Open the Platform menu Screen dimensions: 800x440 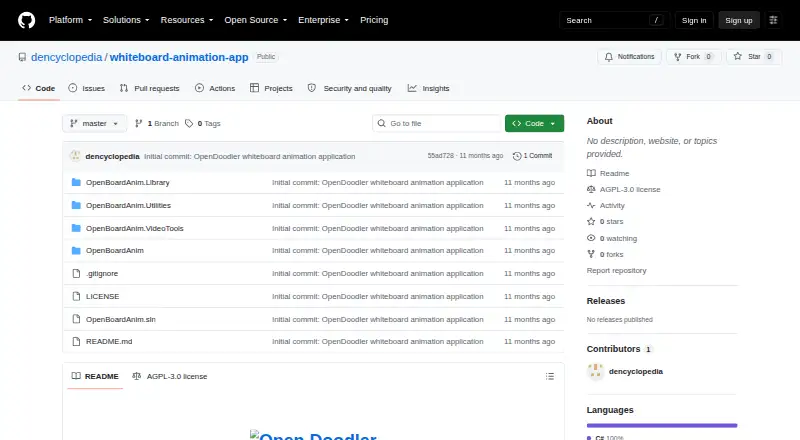(70, 20)
